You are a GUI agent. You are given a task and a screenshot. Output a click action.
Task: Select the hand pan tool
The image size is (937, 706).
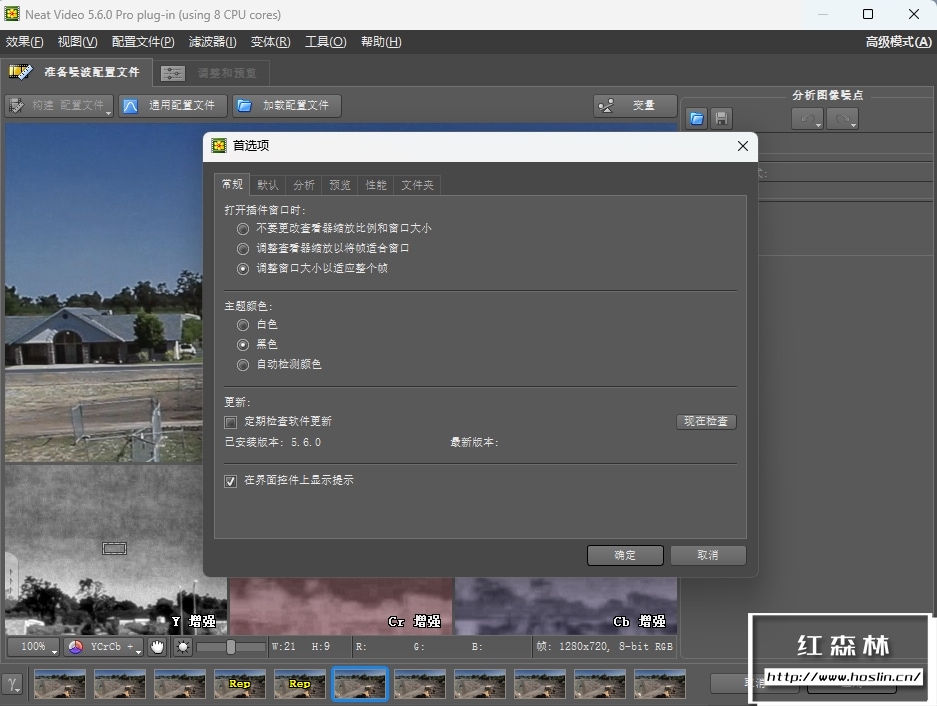pos(157,647)
